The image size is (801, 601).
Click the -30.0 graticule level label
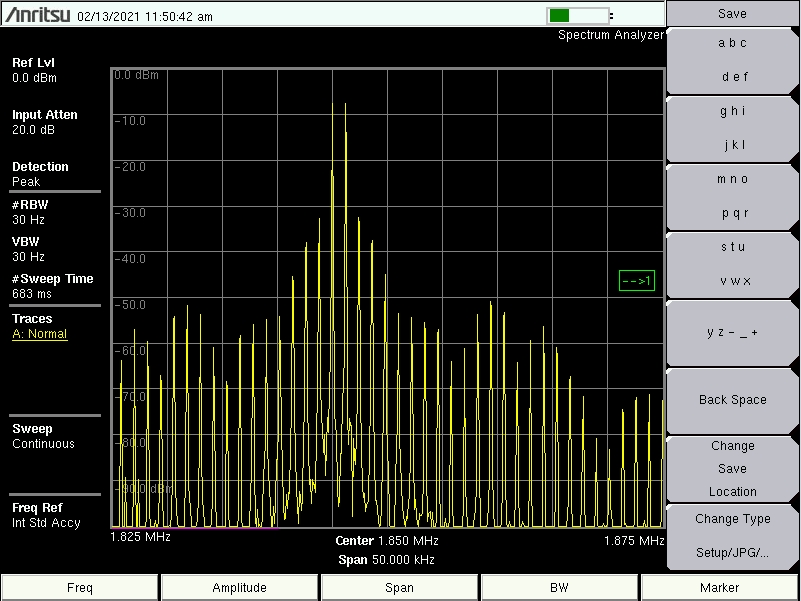[x=130, y=213]
